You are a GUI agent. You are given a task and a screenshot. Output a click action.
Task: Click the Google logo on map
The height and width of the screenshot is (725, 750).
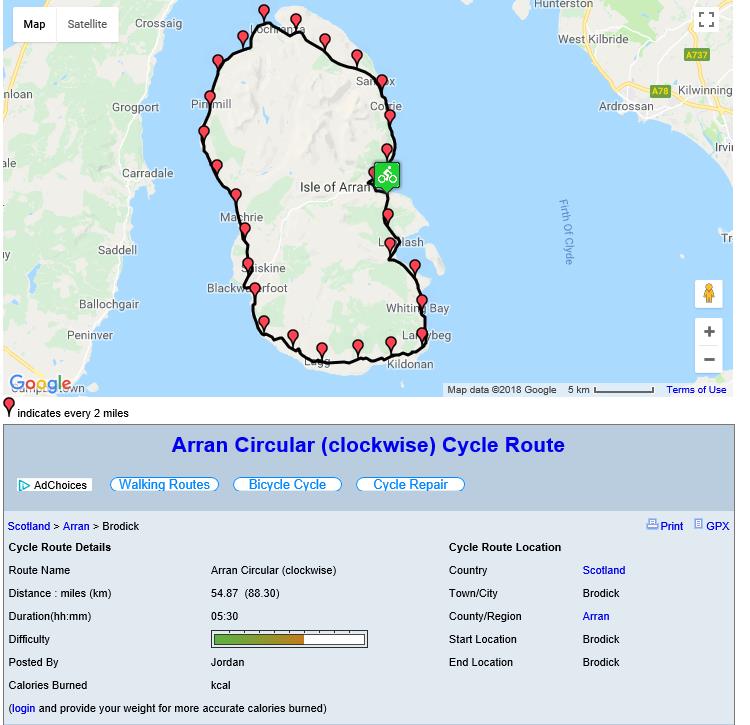point(40,383)
